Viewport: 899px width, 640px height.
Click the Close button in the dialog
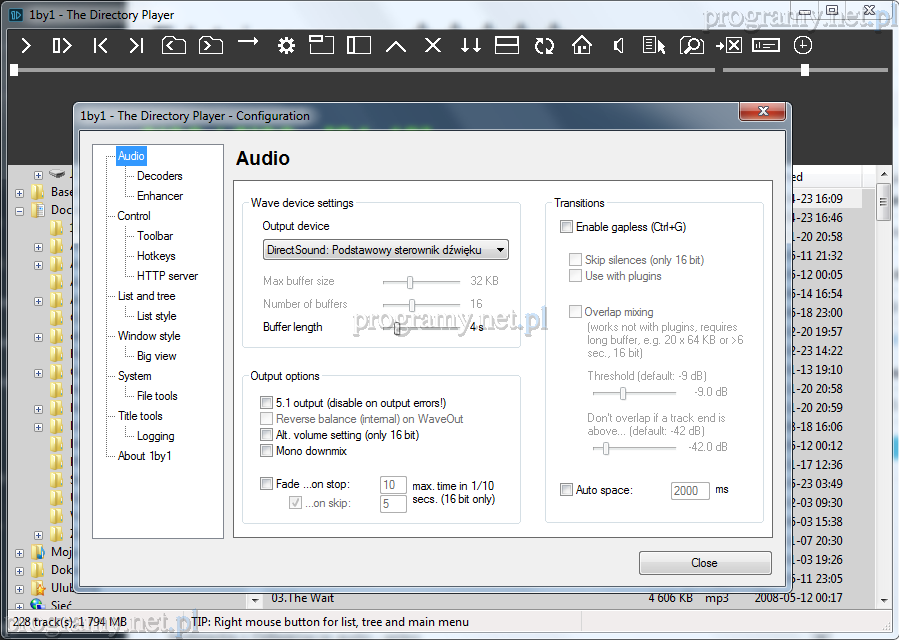705,563
